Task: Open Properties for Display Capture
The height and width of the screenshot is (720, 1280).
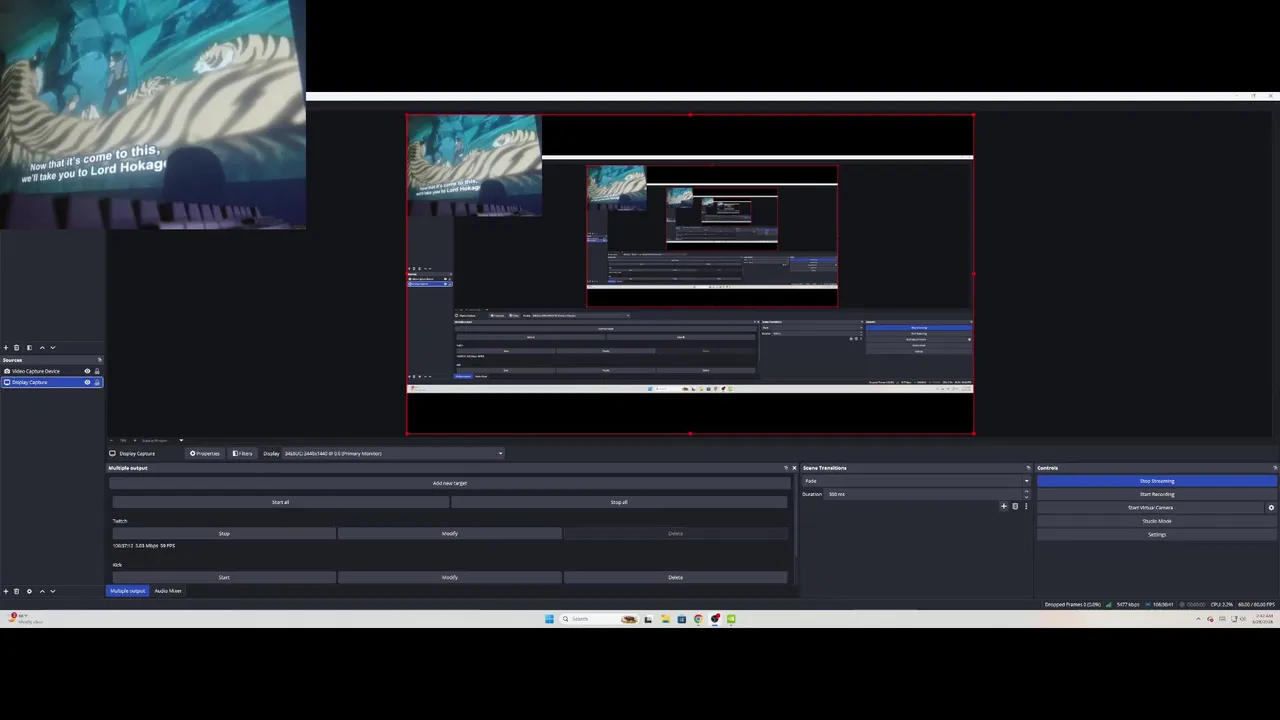Action: [x=204, y=453]
